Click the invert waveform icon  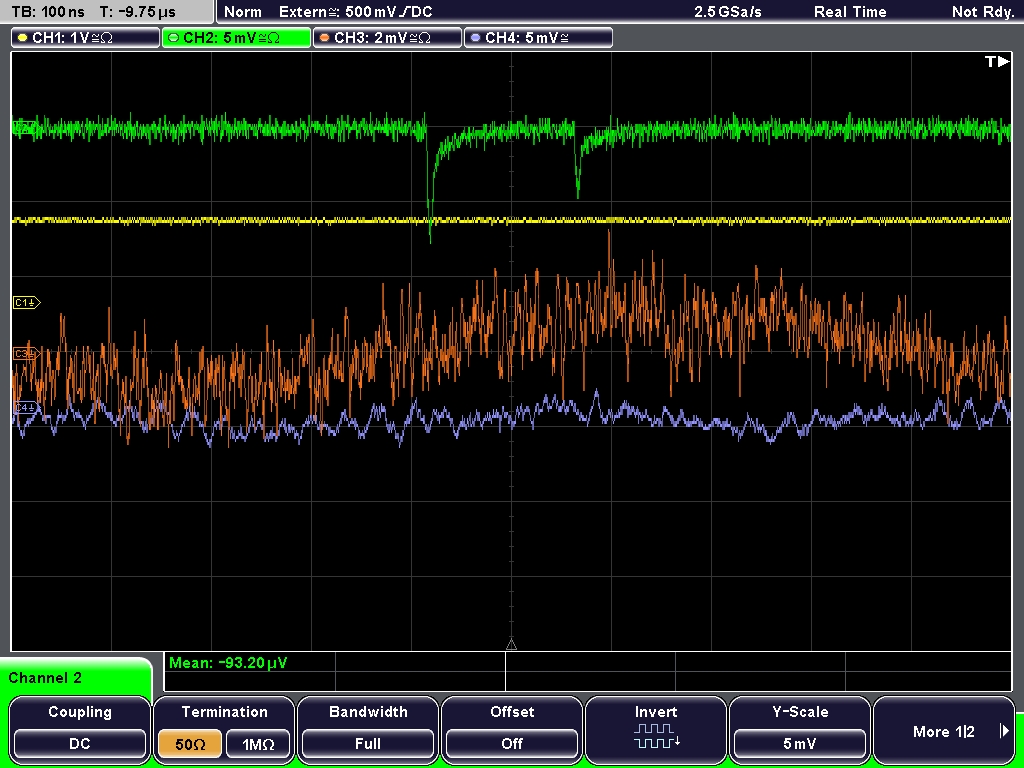click(656, 735)
